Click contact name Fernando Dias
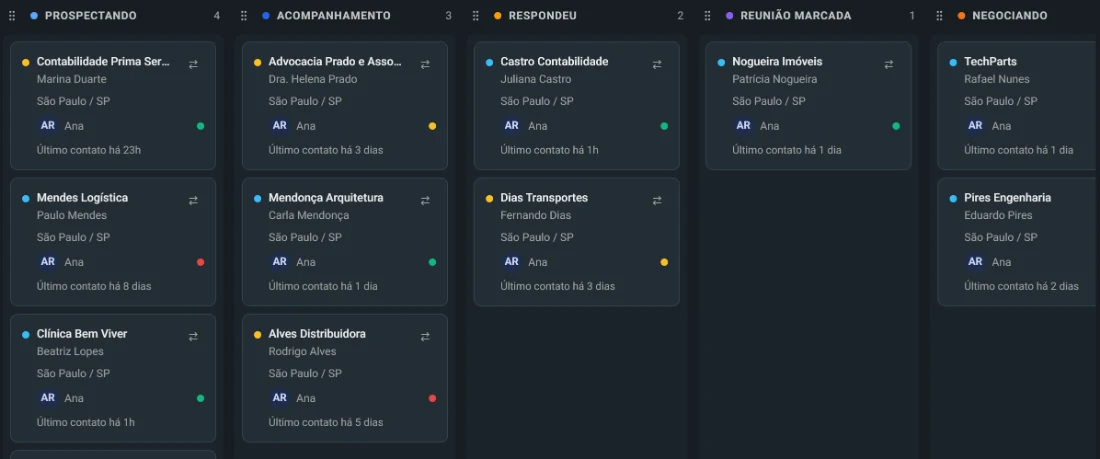This screenshot has width=1100, height=459. (536, 215)
